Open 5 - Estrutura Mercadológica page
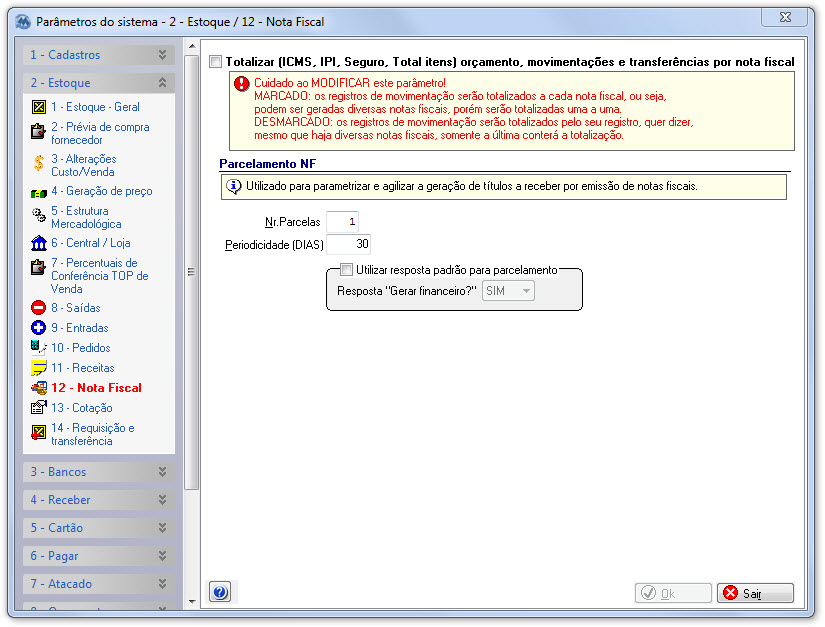Screen dimensions: 825x627 click(86, 217)
